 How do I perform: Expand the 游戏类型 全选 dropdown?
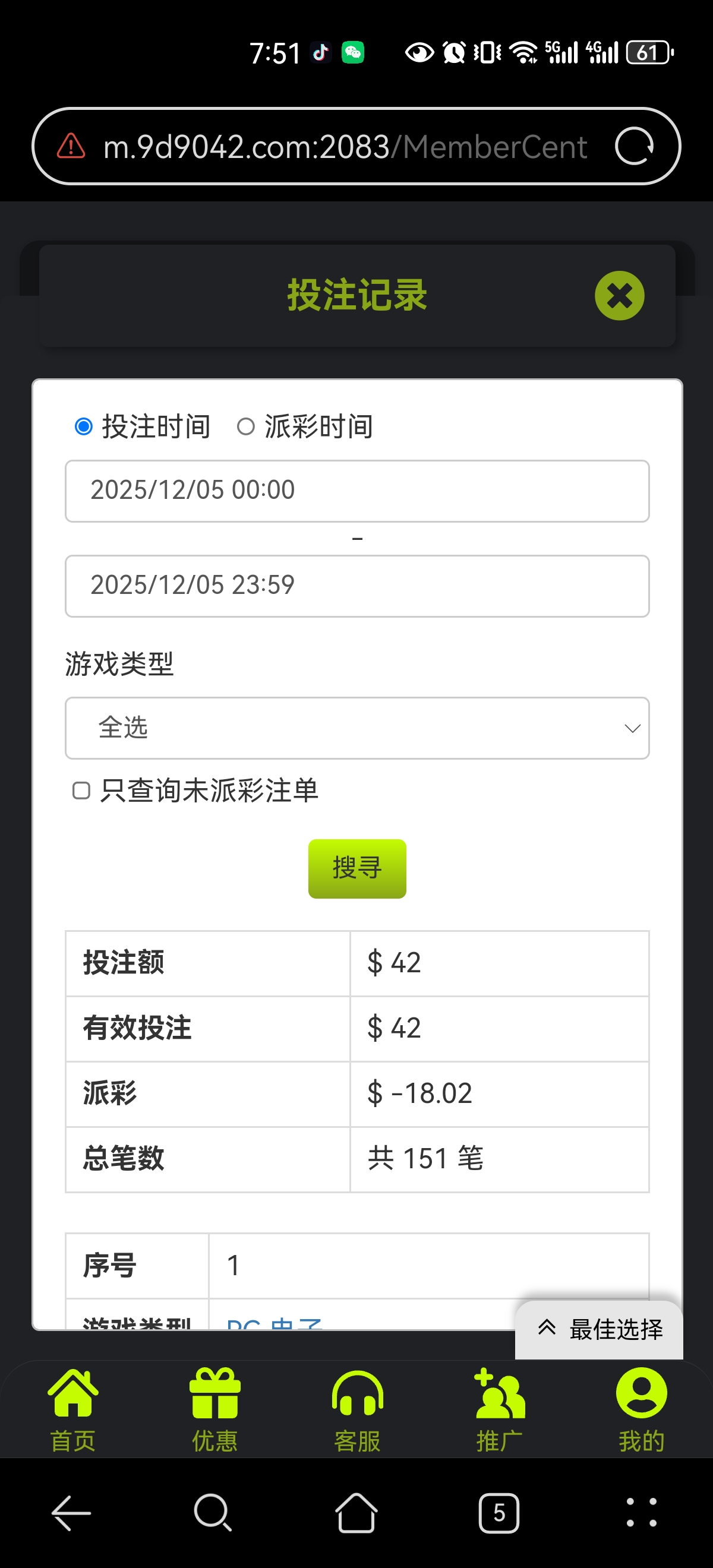pyautogui.click(x=357, y=728)
